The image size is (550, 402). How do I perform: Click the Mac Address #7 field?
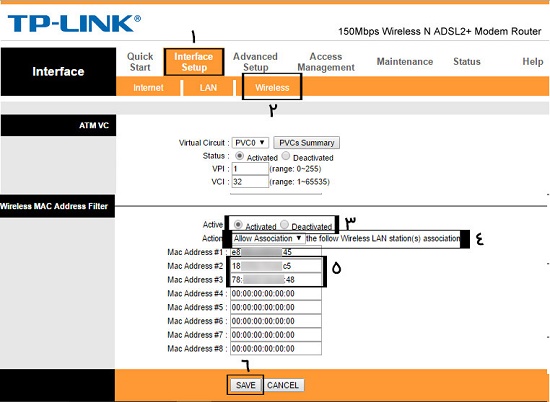pos(276,335)
